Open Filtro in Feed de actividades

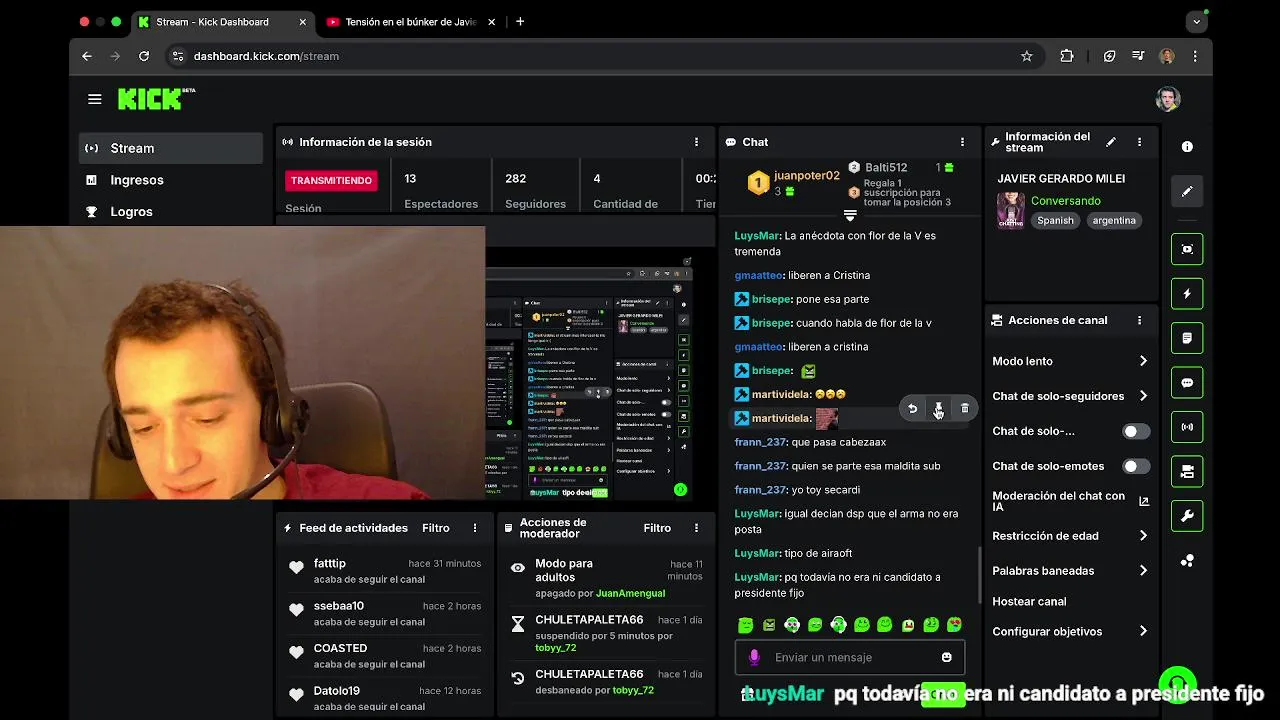(x=436, y=528)
